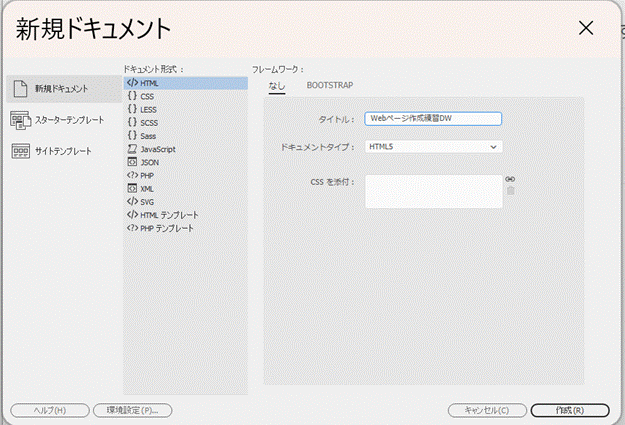Click the タイトル text field

click(x=432, y=118)
